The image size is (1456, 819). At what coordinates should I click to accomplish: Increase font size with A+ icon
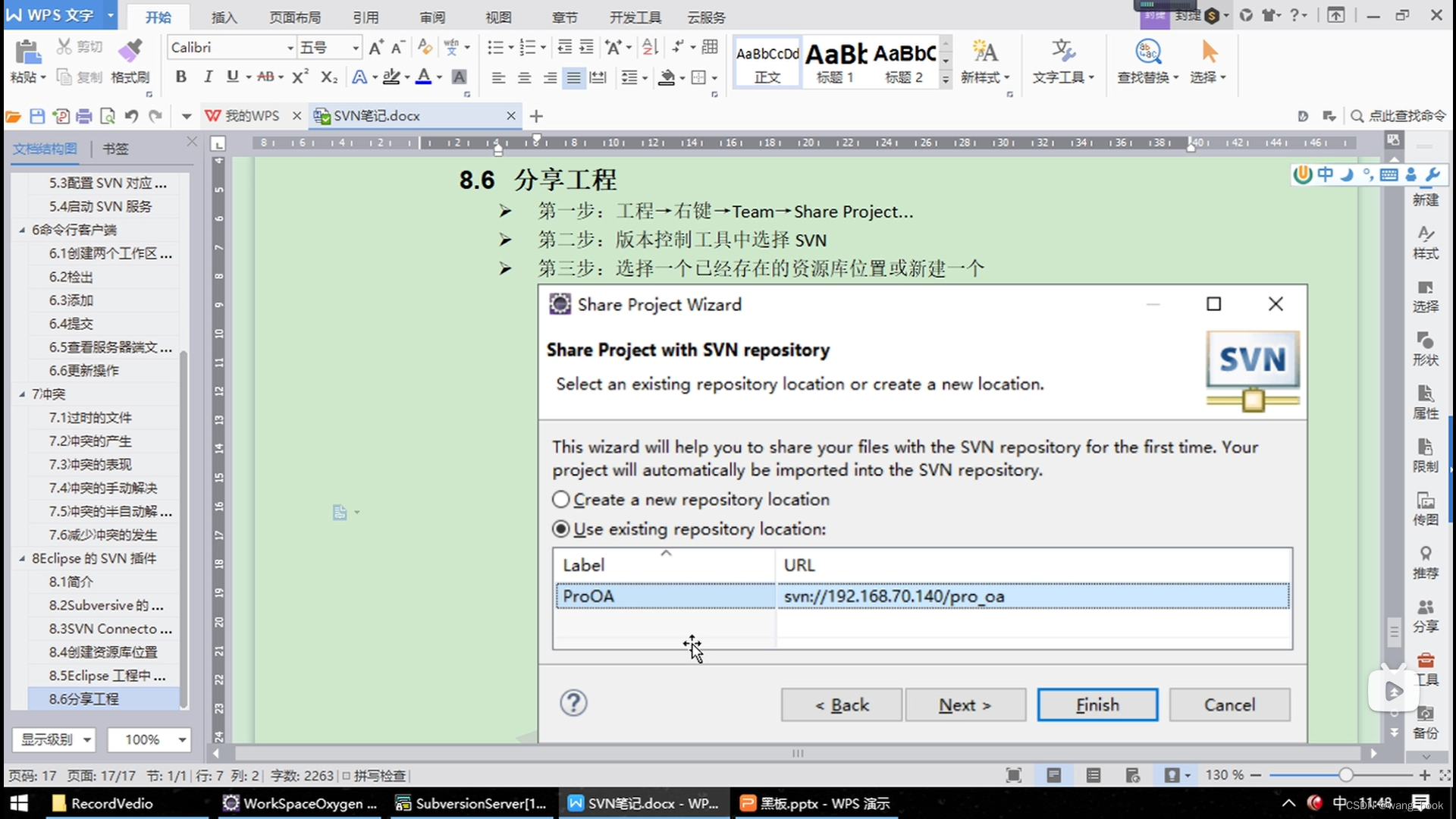[376, 48]
